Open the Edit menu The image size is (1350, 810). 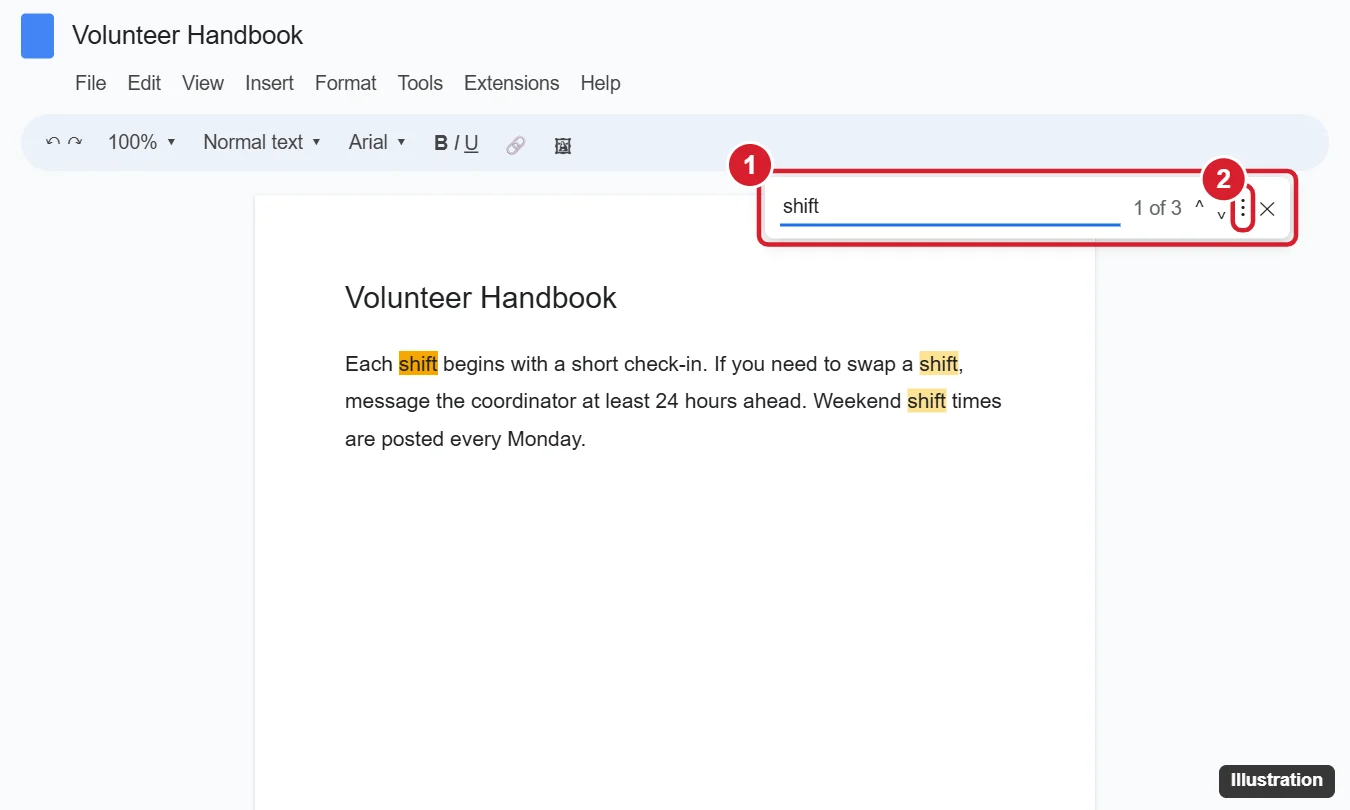point(144,83)
